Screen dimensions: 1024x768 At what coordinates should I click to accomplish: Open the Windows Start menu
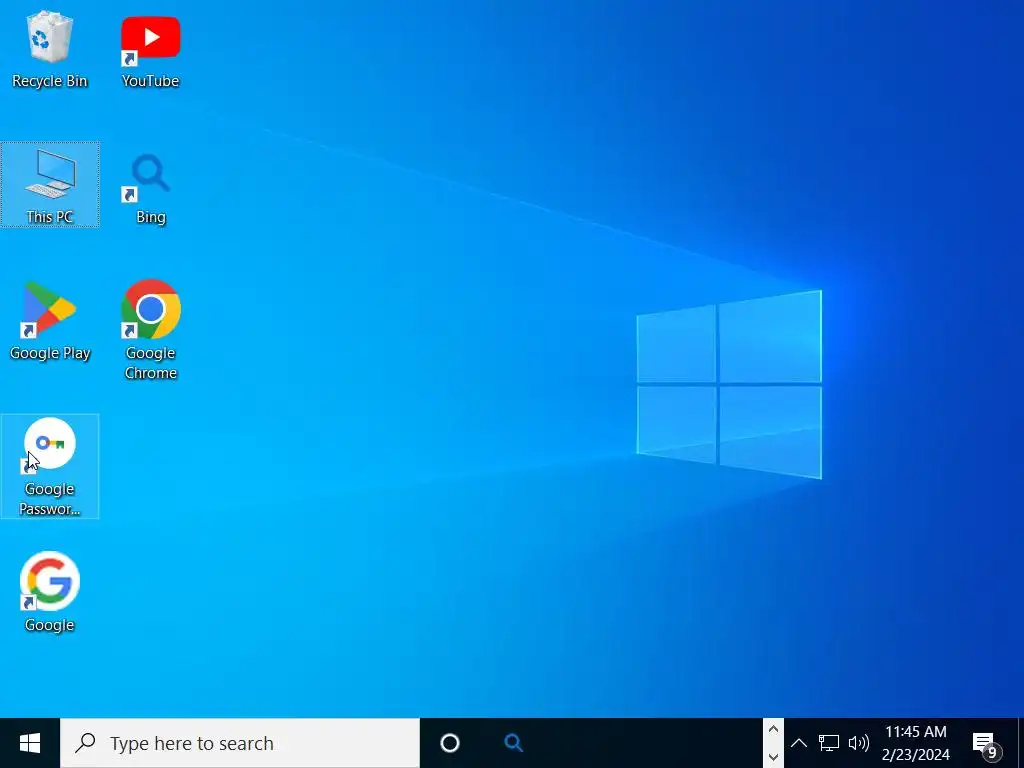click(30, 743)
